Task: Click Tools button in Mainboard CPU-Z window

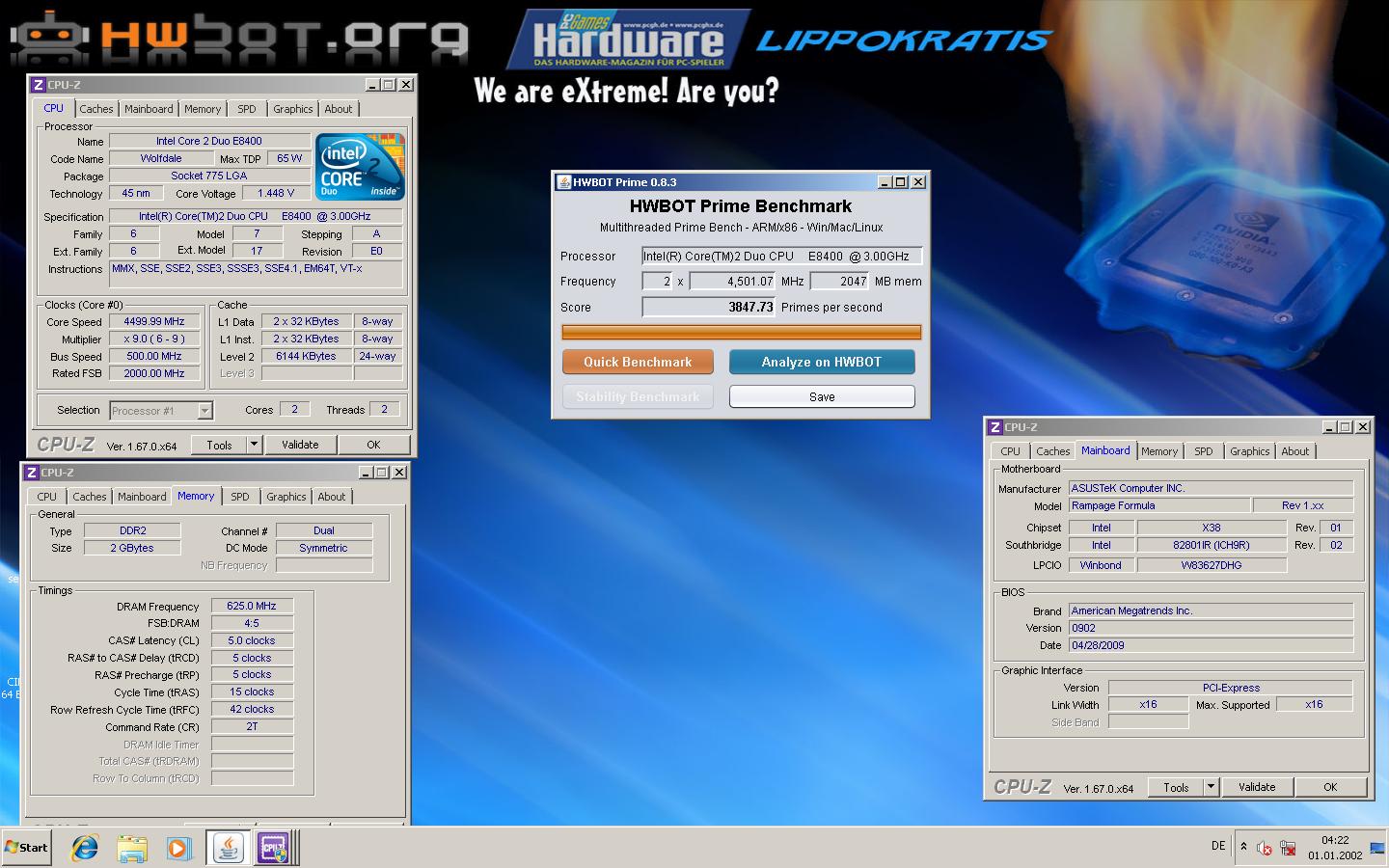Action: (x=1176, y=787)
